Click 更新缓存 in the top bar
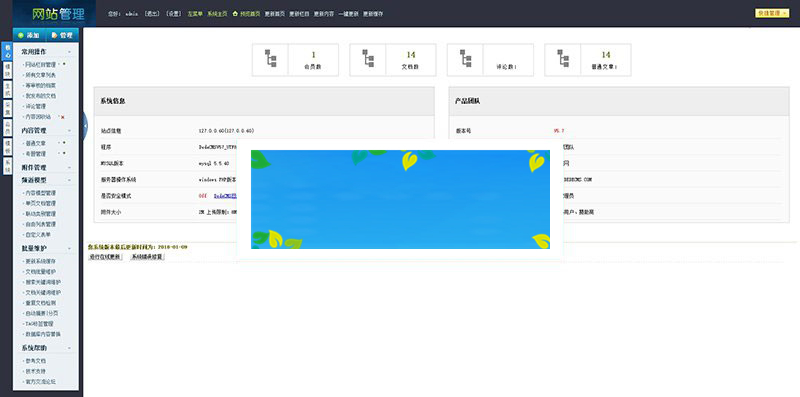Screen dimensions: 800x397 coord(373,14)
